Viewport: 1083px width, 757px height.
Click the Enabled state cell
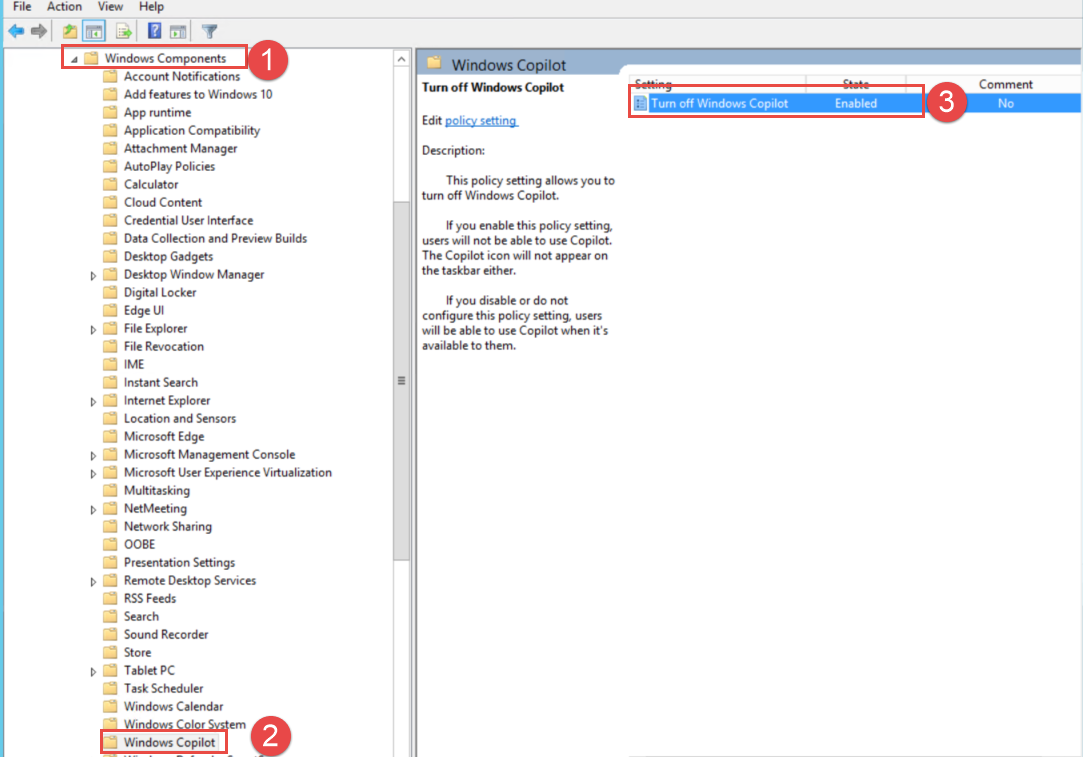pos(856,104)
